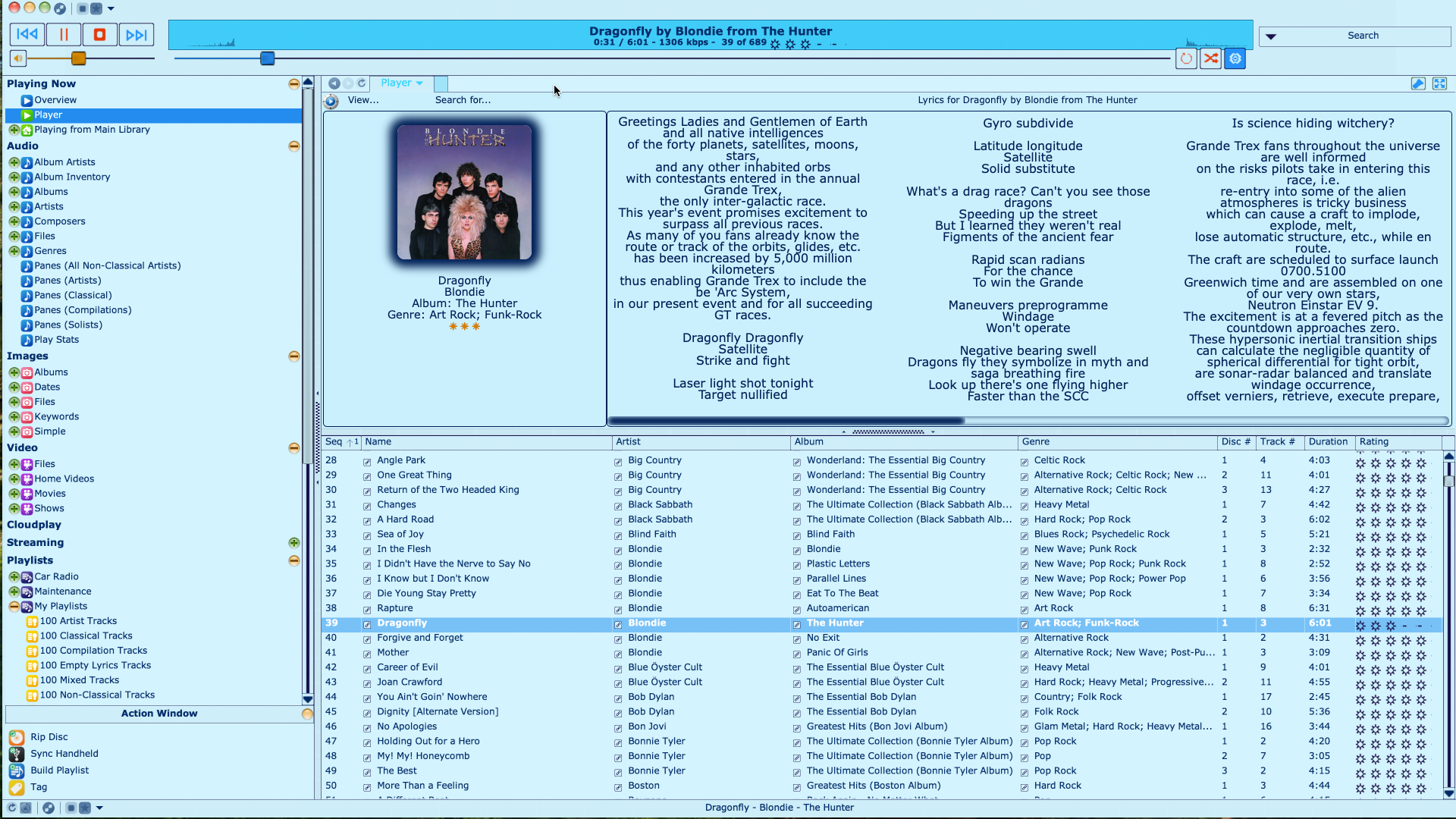
Task: Click the lyrics horizontal scrollbar
Action: click(x=786, y=421)
